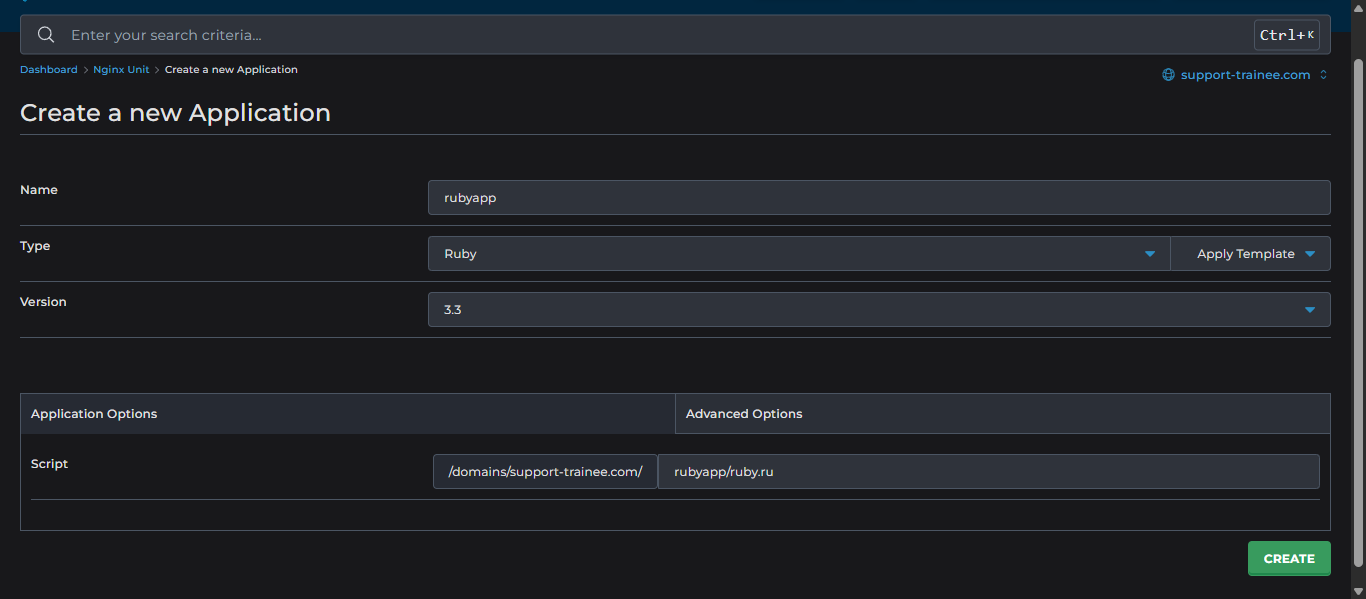Open the support-trainee.com domain selector

(1245, 75)
